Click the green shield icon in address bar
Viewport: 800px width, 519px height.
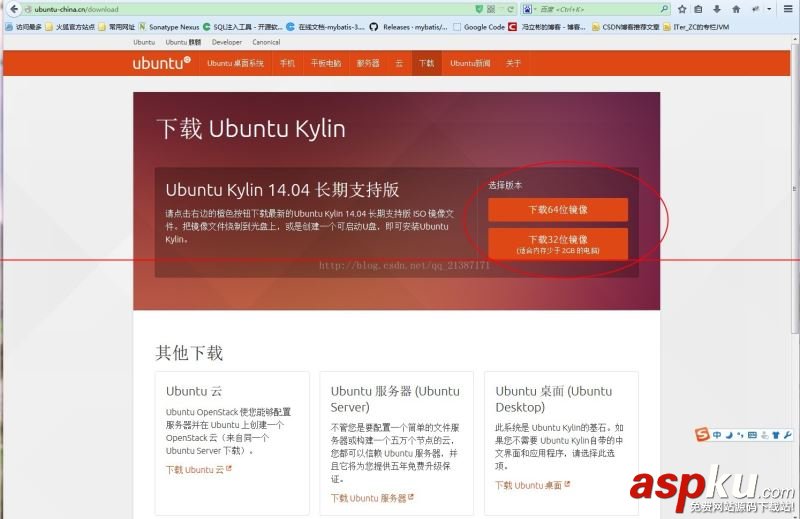click(479, 9)
